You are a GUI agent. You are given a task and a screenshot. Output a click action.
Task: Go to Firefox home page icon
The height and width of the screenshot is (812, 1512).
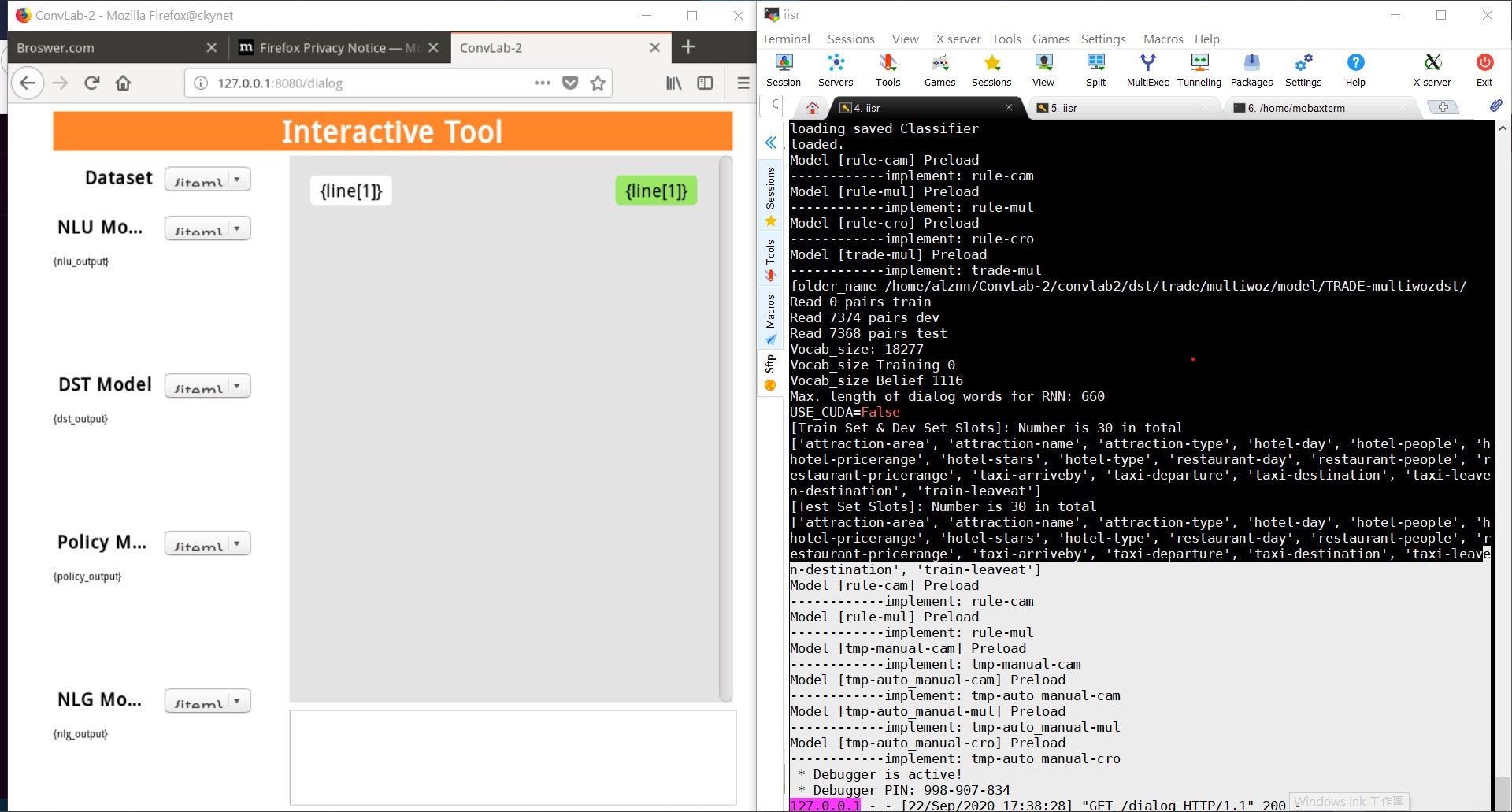123,83
